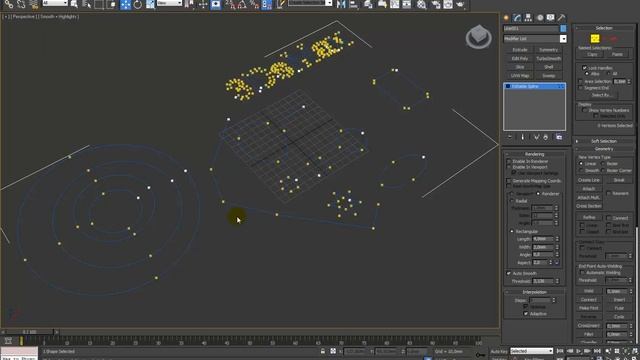Switch to the Hierarchy command panel
Viewport: 640px width, 360px height.
click(x=528, y=18)
